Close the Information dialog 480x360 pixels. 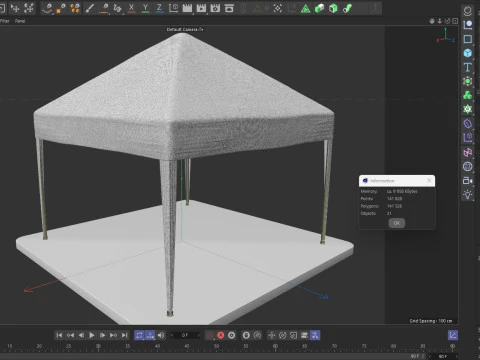point(429,180)
